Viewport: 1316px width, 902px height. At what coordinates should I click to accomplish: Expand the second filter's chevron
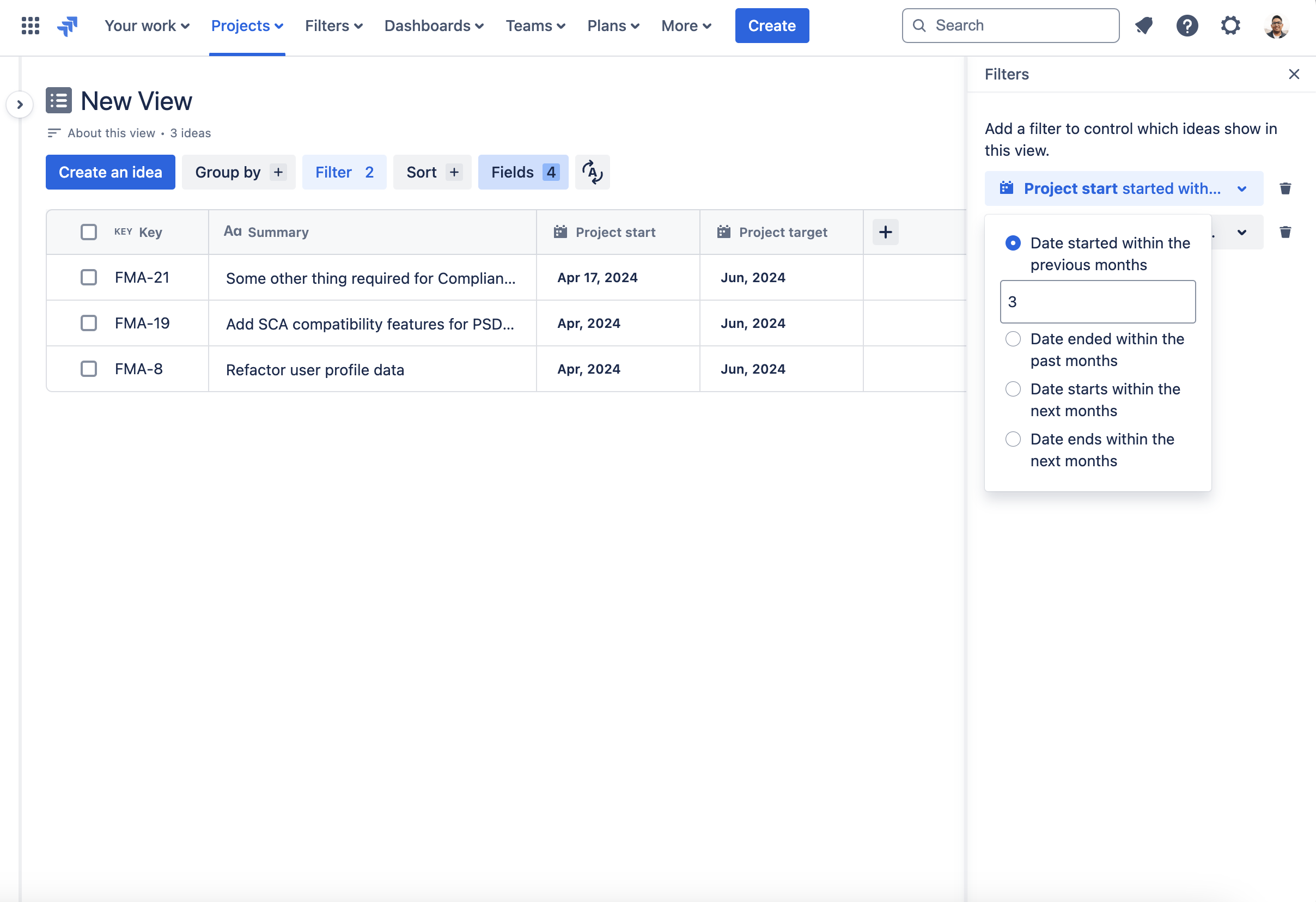click(x=1242, y=231)
